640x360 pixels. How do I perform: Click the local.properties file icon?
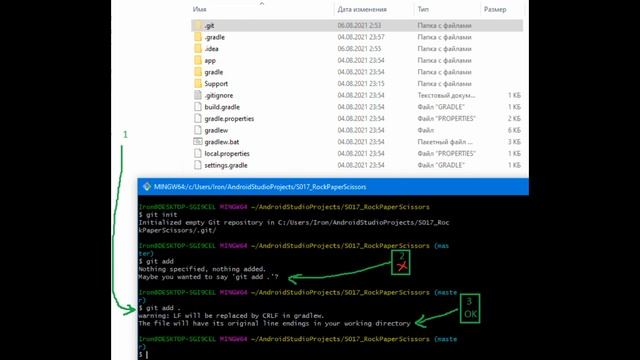coord(198,153)
